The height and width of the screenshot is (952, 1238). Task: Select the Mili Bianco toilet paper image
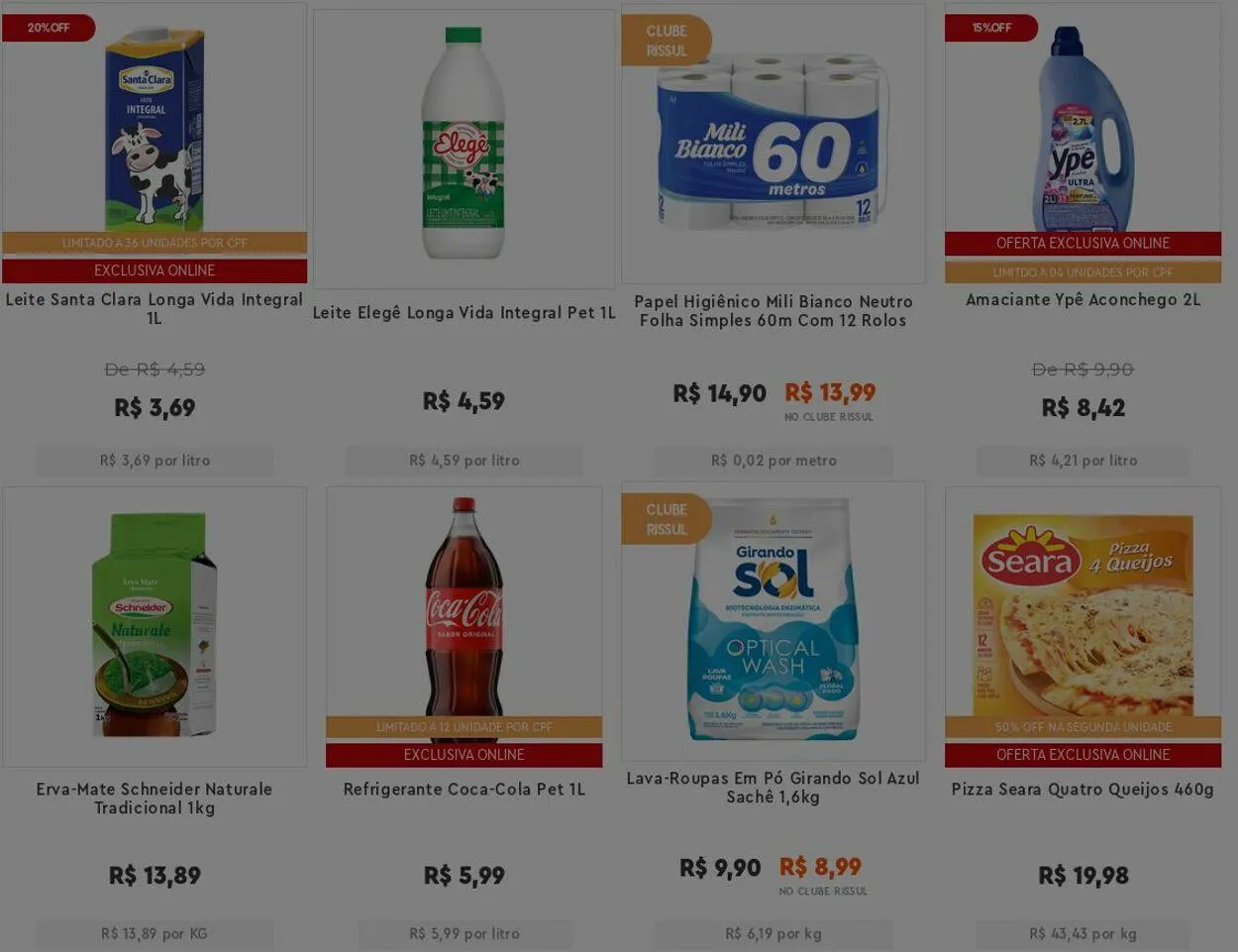pyautogui.click(x=773, y=141)
